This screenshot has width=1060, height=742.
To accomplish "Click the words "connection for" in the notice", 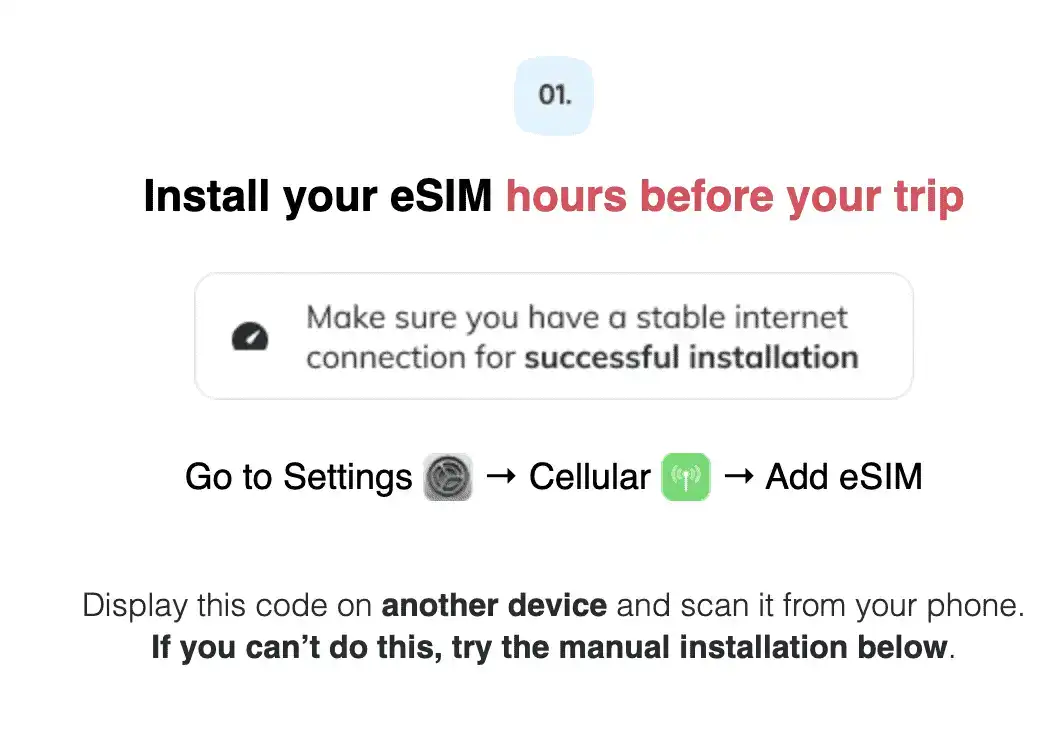I will (x=410, y=357).
